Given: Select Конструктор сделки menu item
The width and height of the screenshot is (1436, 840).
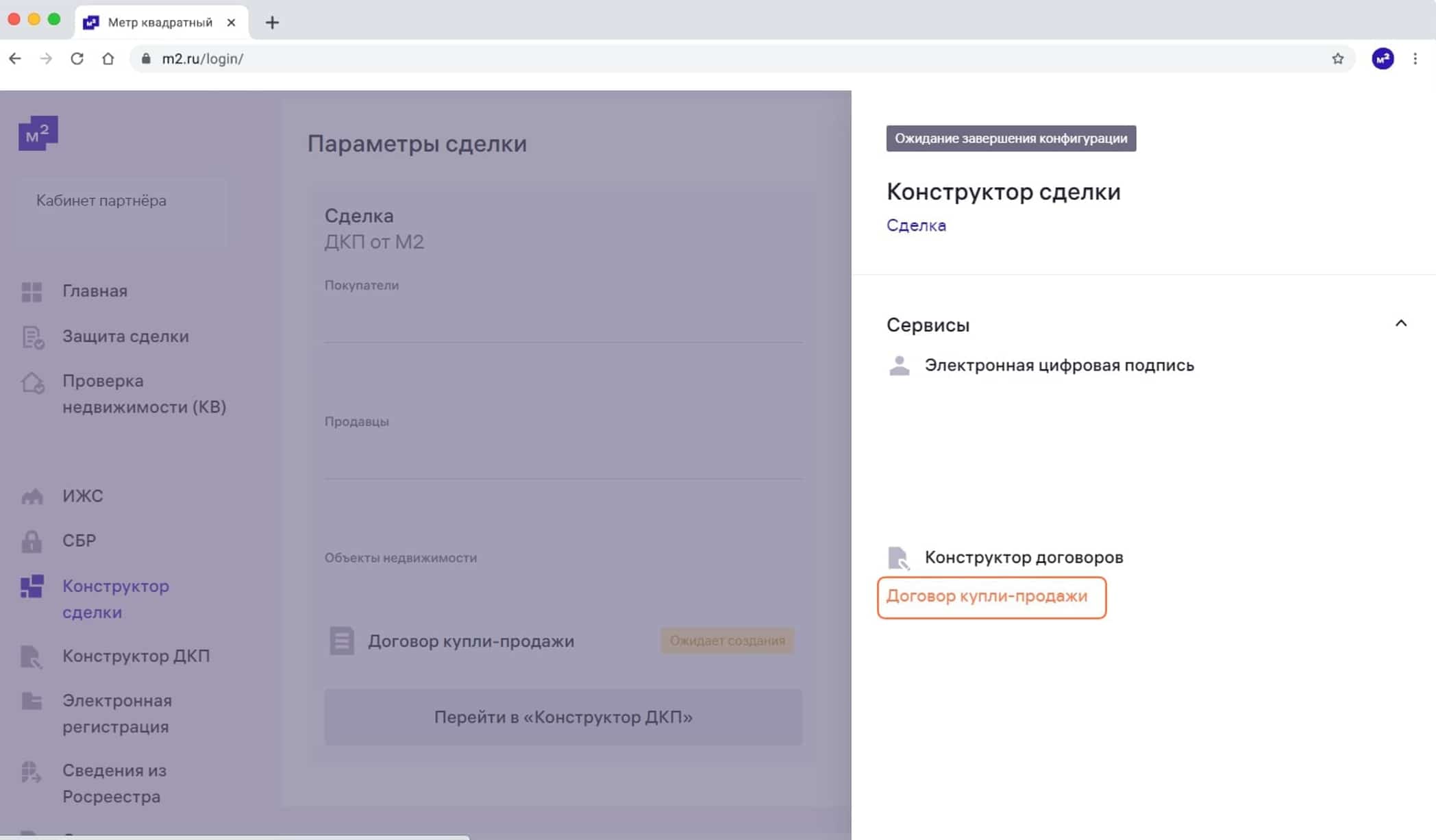Looking at the screenshot, I should coord(116,600).
